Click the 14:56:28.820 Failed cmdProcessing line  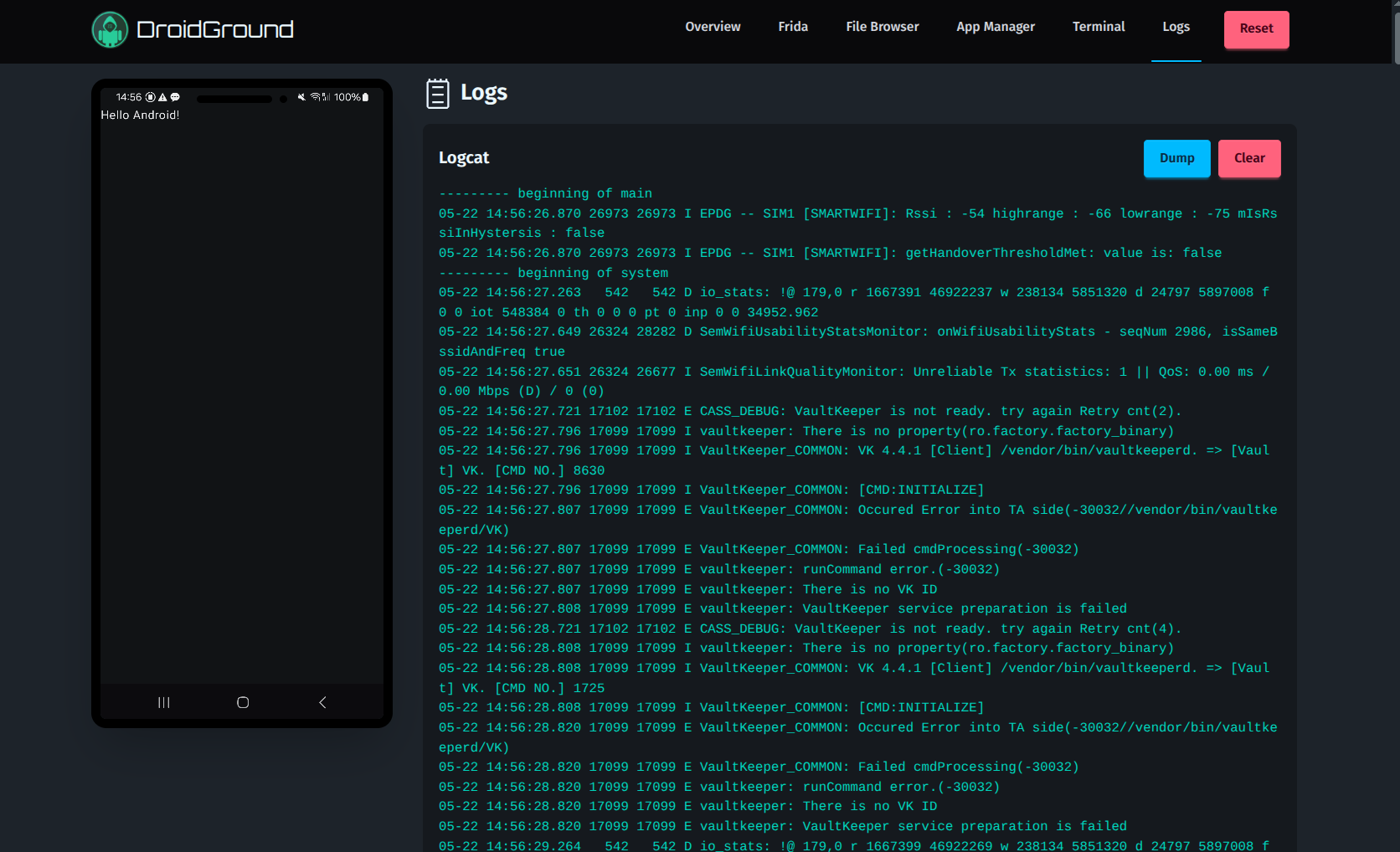(759, 767)
